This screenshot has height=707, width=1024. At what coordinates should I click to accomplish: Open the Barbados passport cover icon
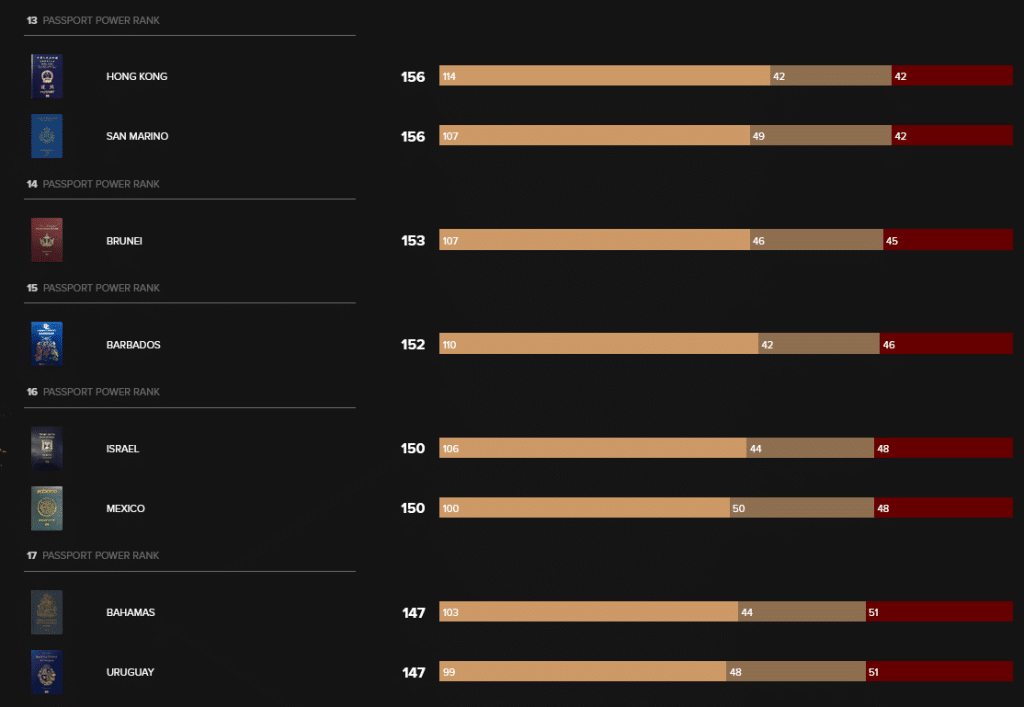[x=46, y=344]
